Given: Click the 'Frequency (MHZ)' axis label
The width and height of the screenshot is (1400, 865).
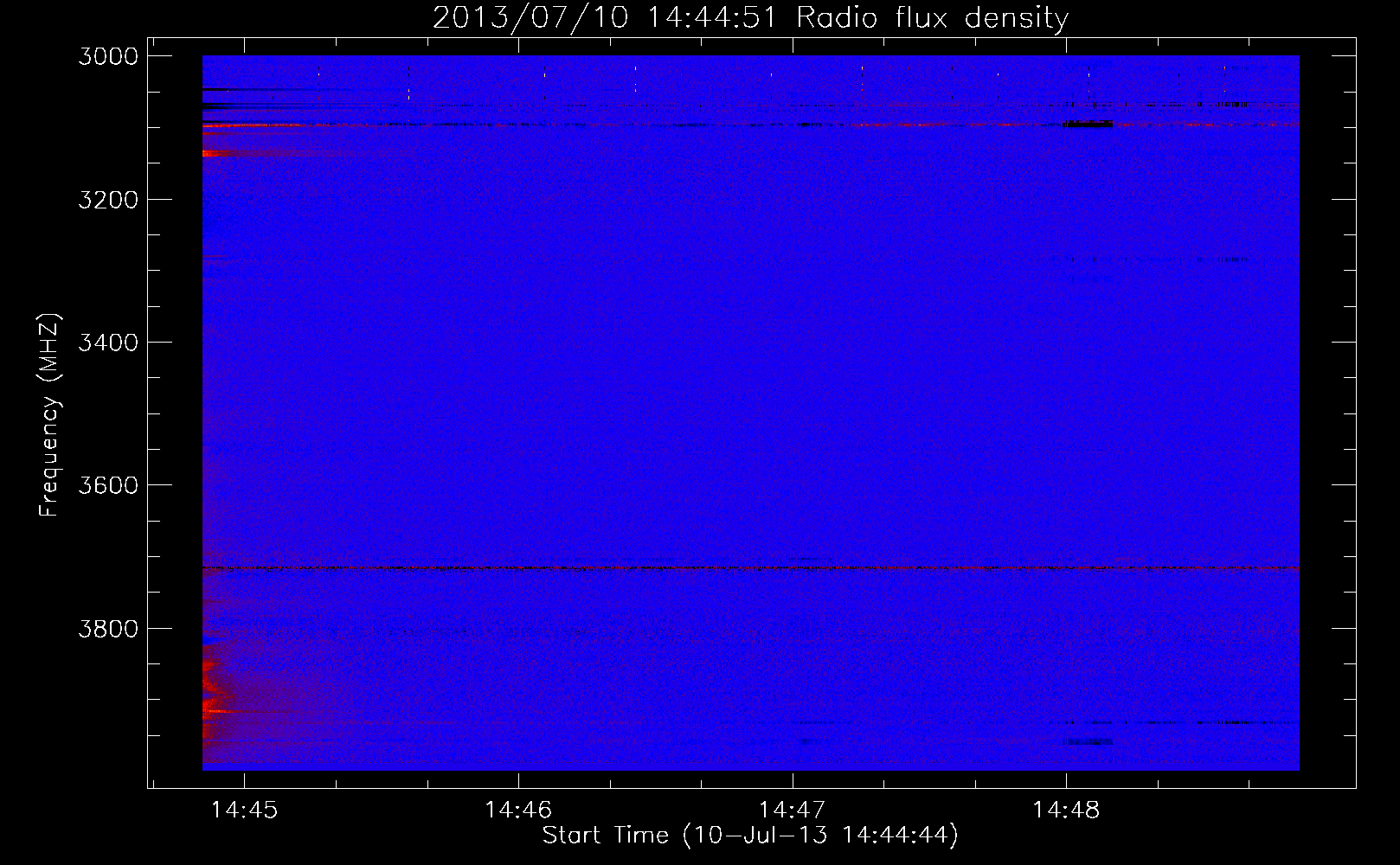Looking at the screenshot, I should click(49, 415).
